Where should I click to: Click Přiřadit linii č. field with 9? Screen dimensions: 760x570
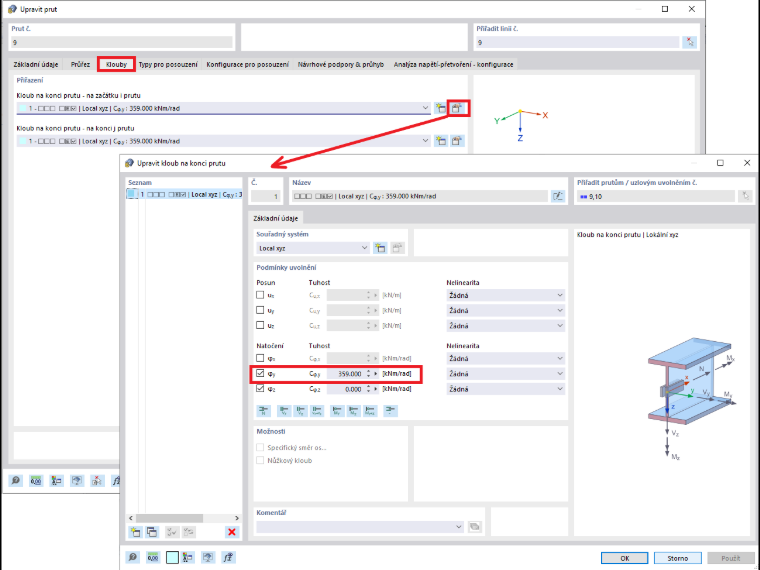[x=577, y=42]
